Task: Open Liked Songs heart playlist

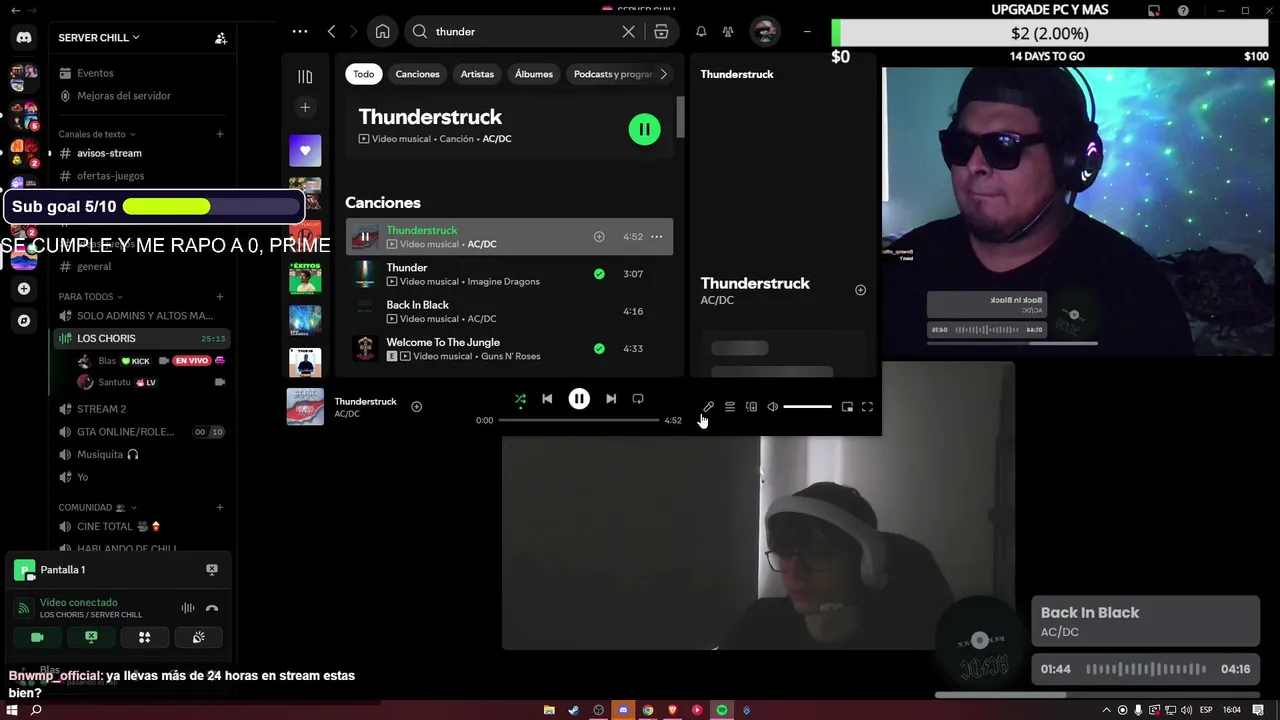Action: (x=305, y=150)
